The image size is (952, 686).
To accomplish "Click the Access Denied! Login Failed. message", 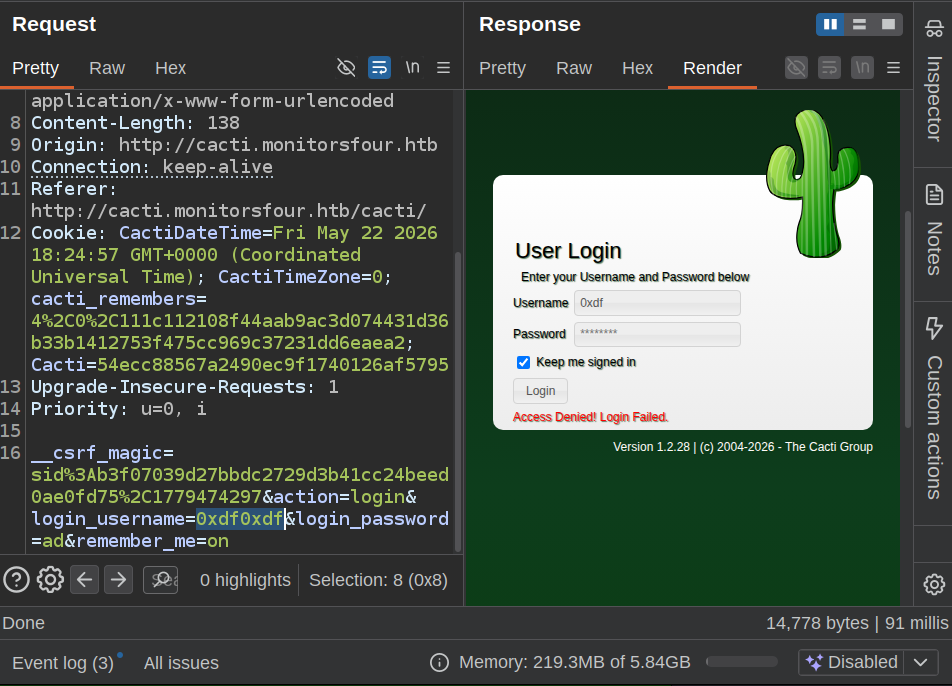I will pos(590,417).
